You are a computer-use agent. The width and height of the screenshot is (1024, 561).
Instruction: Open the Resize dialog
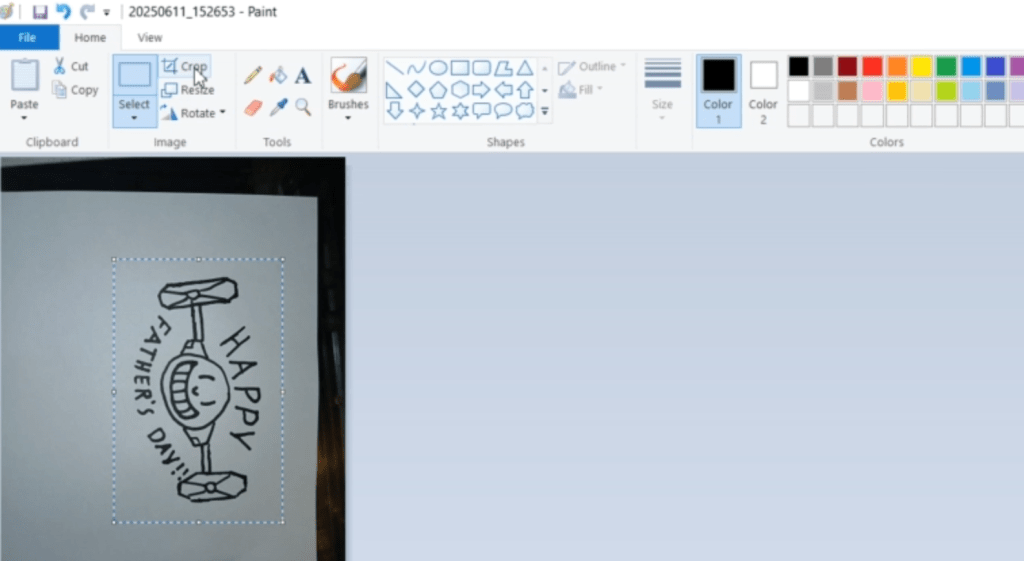point(187,90)
